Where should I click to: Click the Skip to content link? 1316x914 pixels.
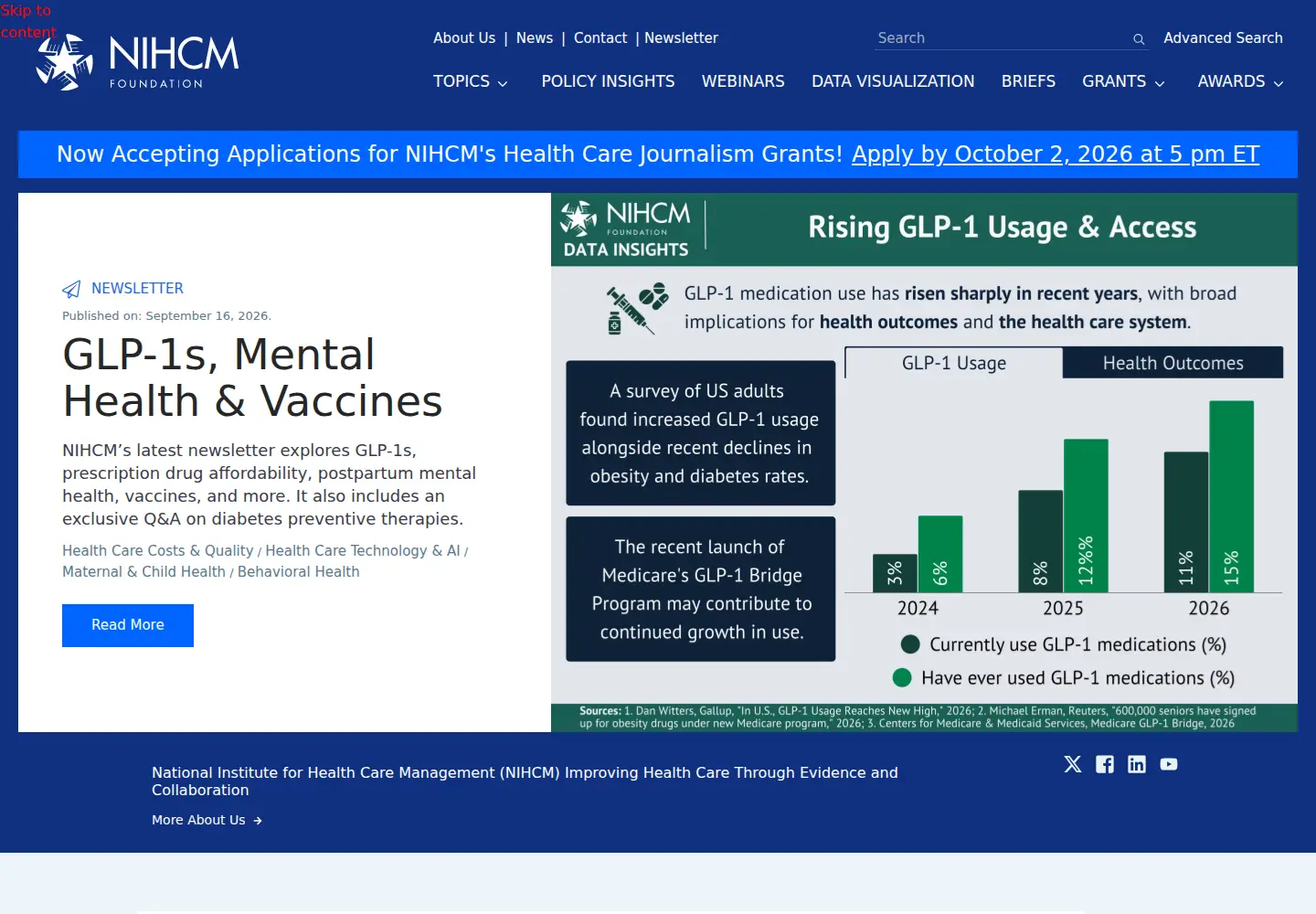tap(27, 21)
